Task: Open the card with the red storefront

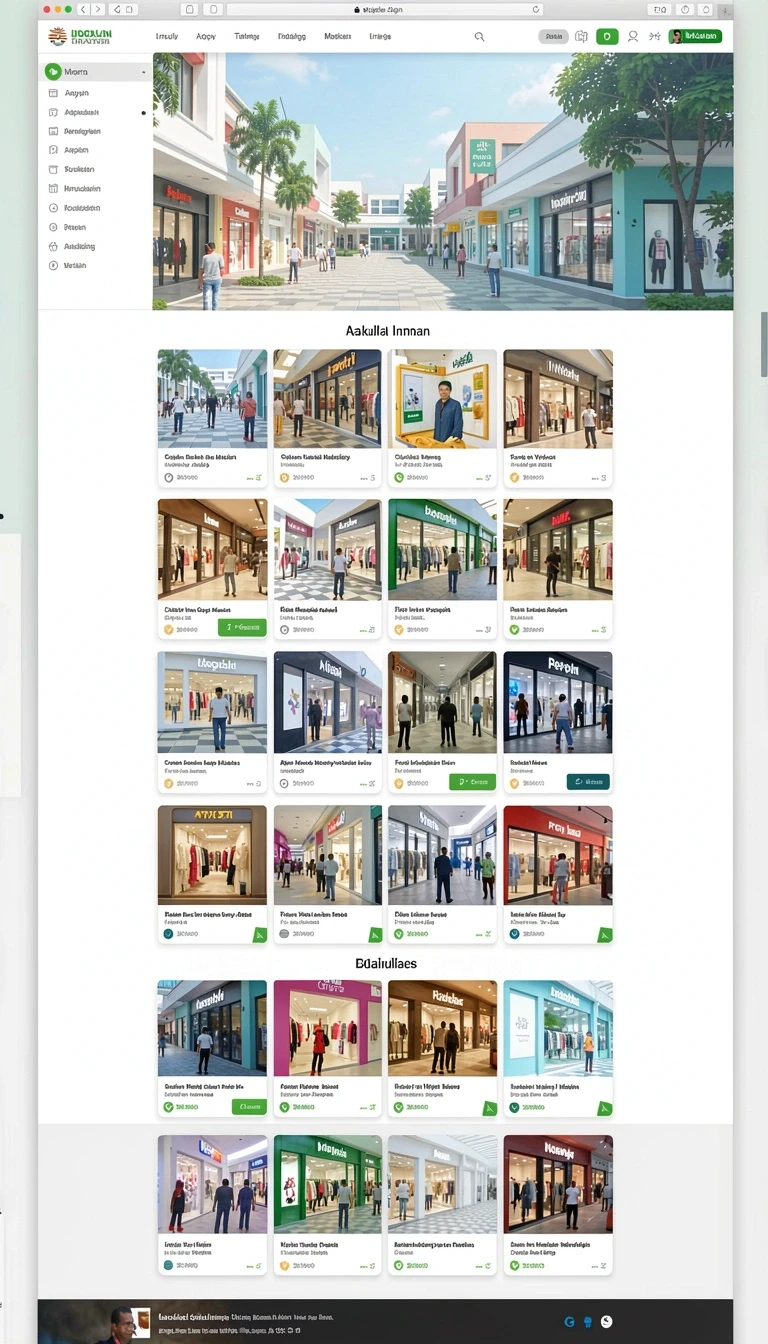Action: [558, 875]
